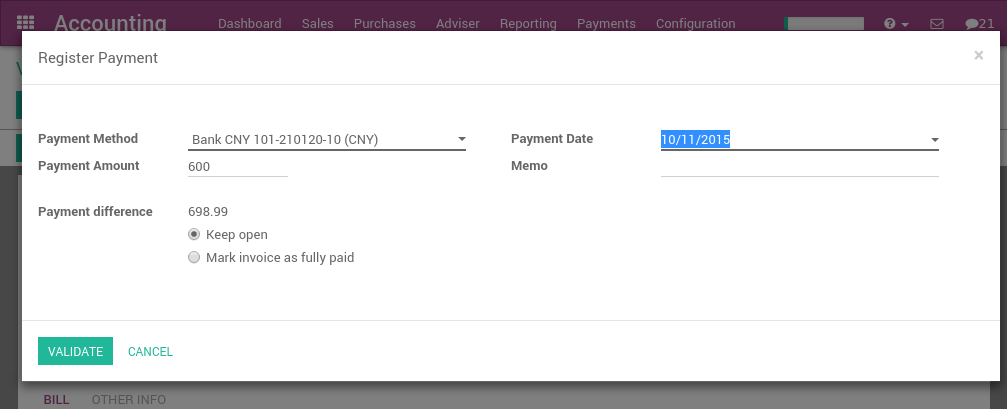The image size is (1007, 409).
Task: Open the Dashboard menu
Action: [x=249, y=23]
